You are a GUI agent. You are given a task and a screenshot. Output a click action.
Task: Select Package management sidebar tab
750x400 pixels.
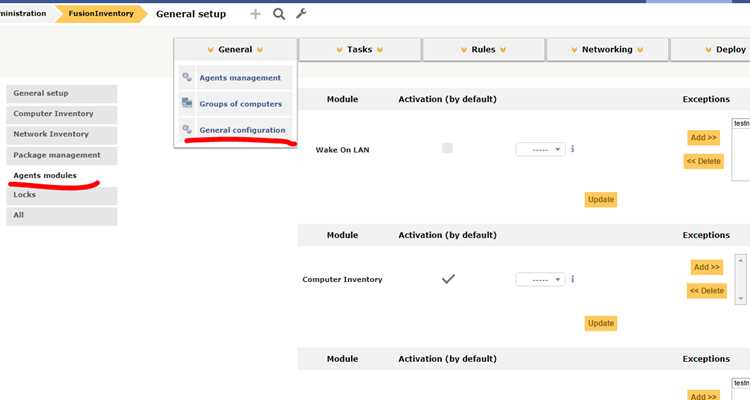(x=62, y=155)
